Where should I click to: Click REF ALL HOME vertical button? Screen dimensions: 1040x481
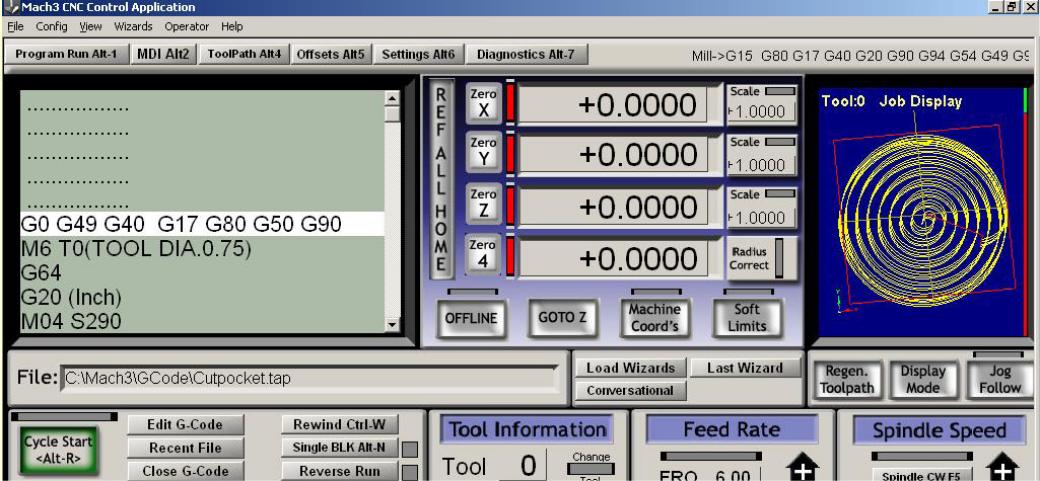pyautogui.click(x=440, y=180)
